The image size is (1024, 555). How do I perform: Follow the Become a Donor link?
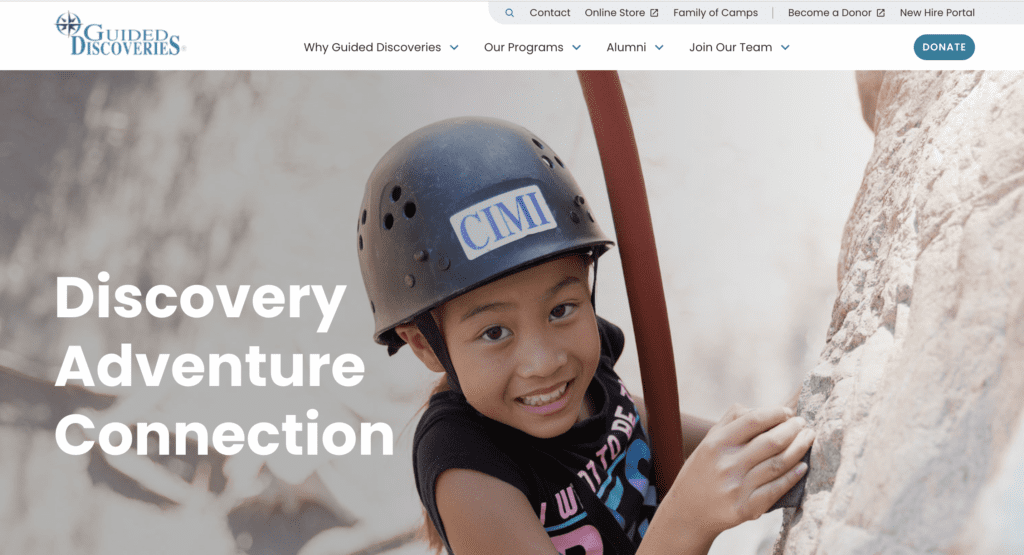tap(829, 12)
